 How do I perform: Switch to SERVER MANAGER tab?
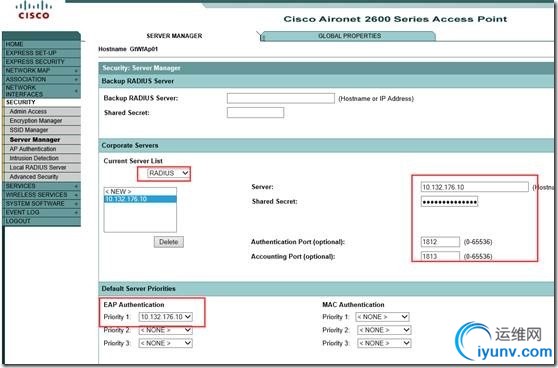[174, 36]
